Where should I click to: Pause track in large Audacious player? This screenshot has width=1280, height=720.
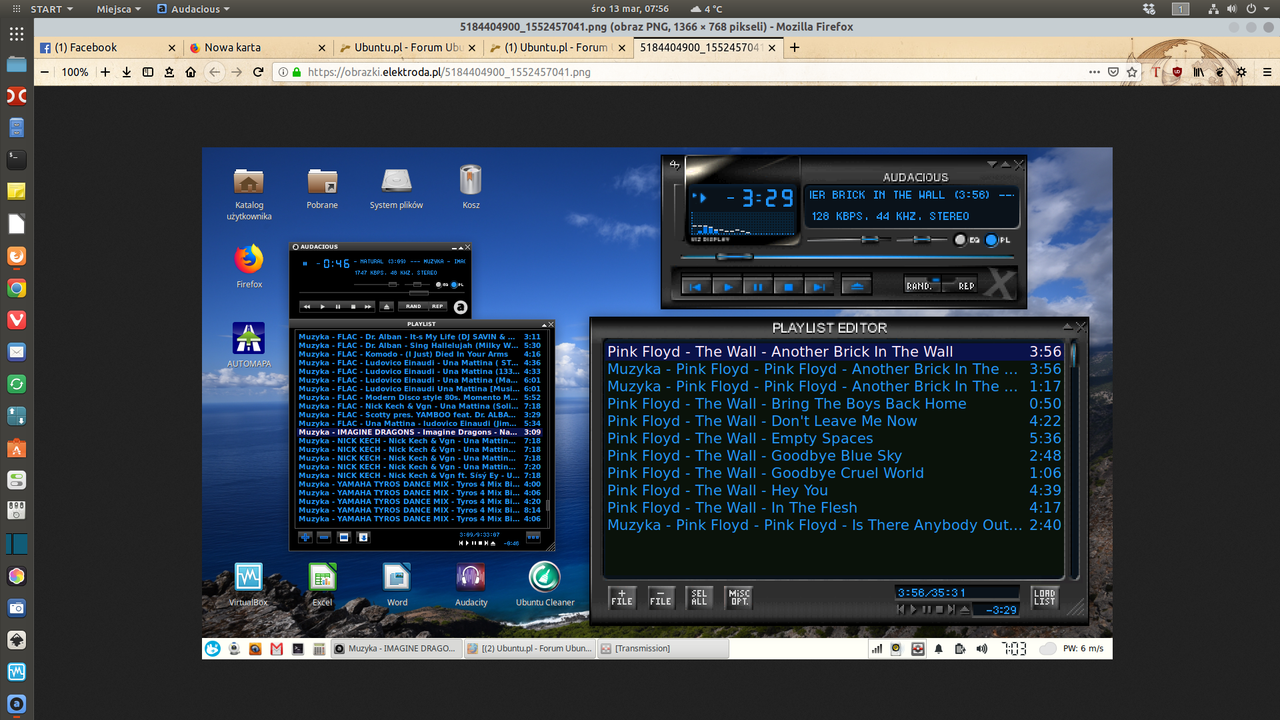click(757, 286)
